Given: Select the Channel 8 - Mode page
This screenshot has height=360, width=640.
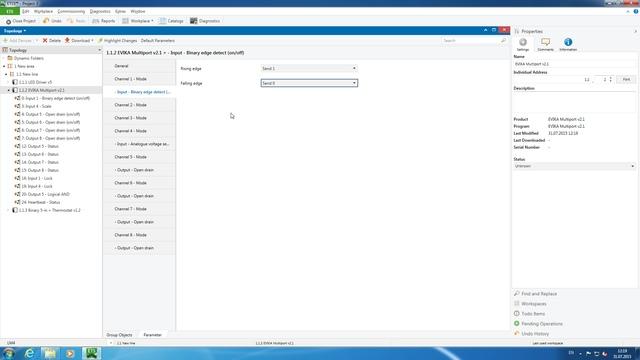Looking at the screenshot, I should pyautogui.click(x=139, y=235).
